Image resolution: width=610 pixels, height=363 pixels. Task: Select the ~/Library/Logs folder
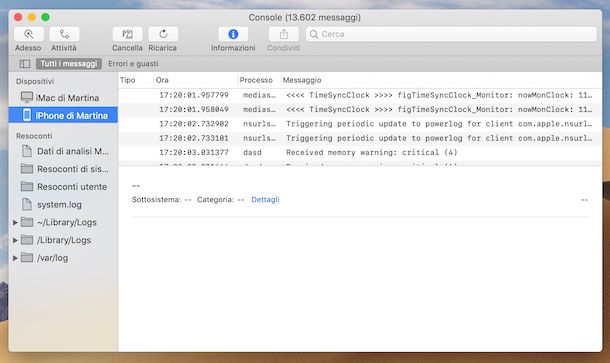[67, 223]
